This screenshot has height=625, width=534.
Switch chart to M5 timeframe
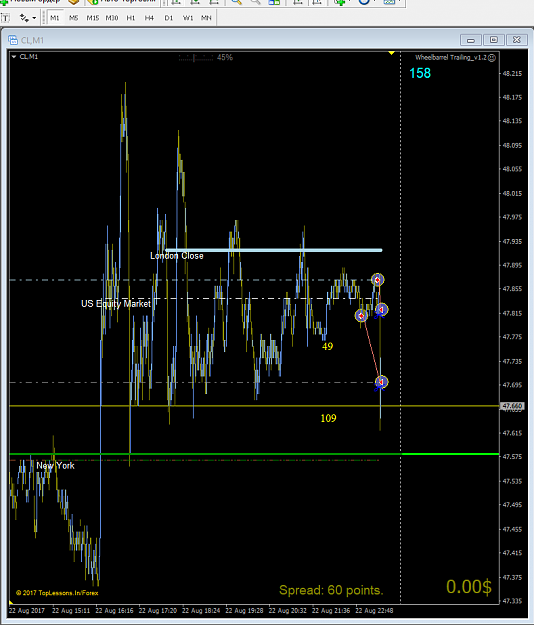(x=73, y=18)
